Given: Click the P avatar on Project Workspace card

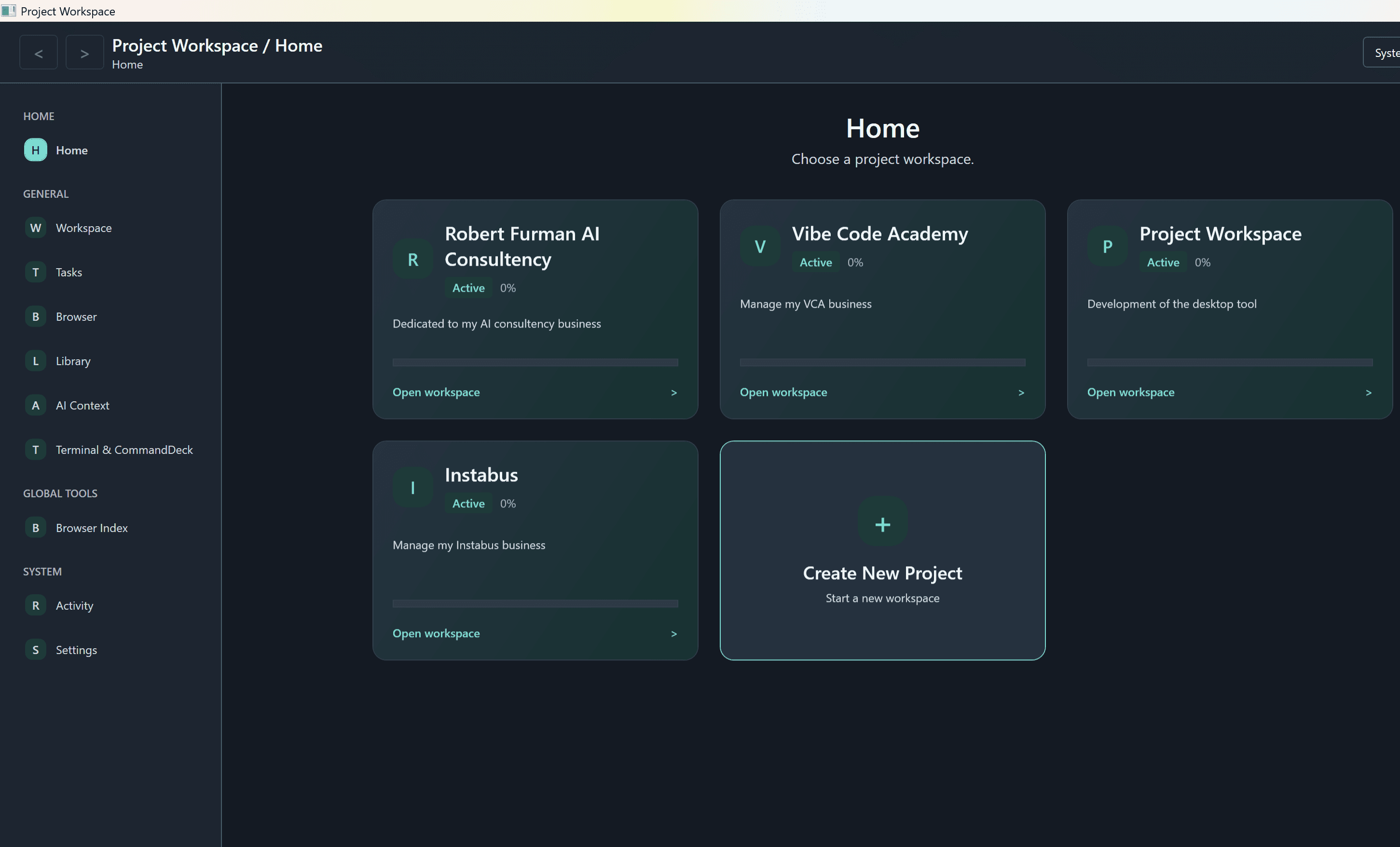Looking at the screenshot, I should [x=1107, y=246].
